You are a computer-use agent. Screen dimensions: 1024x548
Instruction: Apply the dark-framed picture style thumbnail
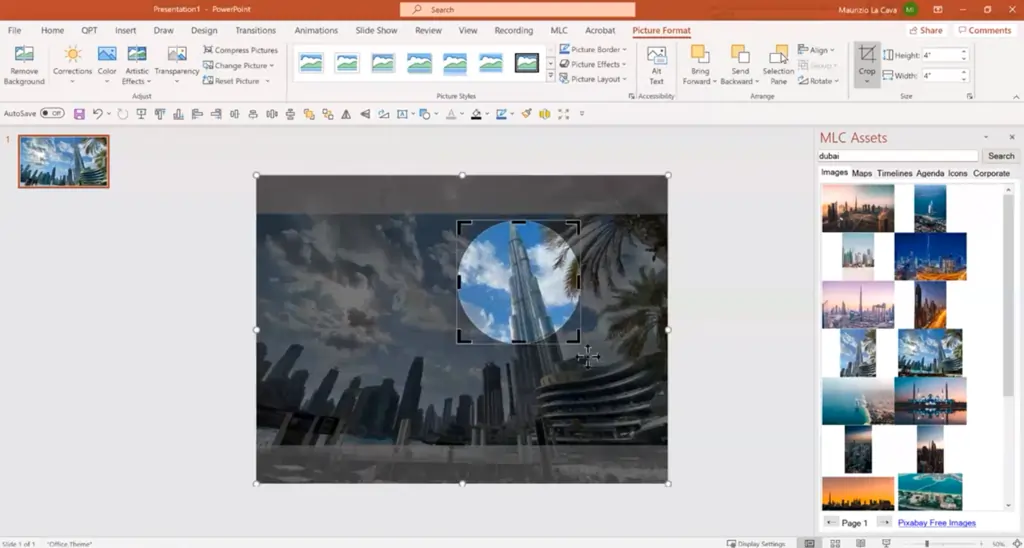[526, 63]
